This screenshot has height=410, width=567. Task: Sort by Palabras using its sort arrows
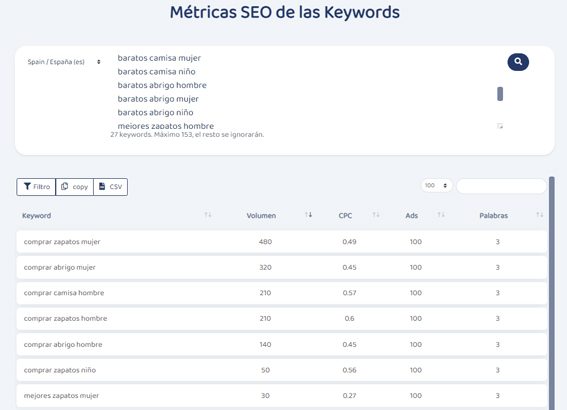tap(540, 215)
